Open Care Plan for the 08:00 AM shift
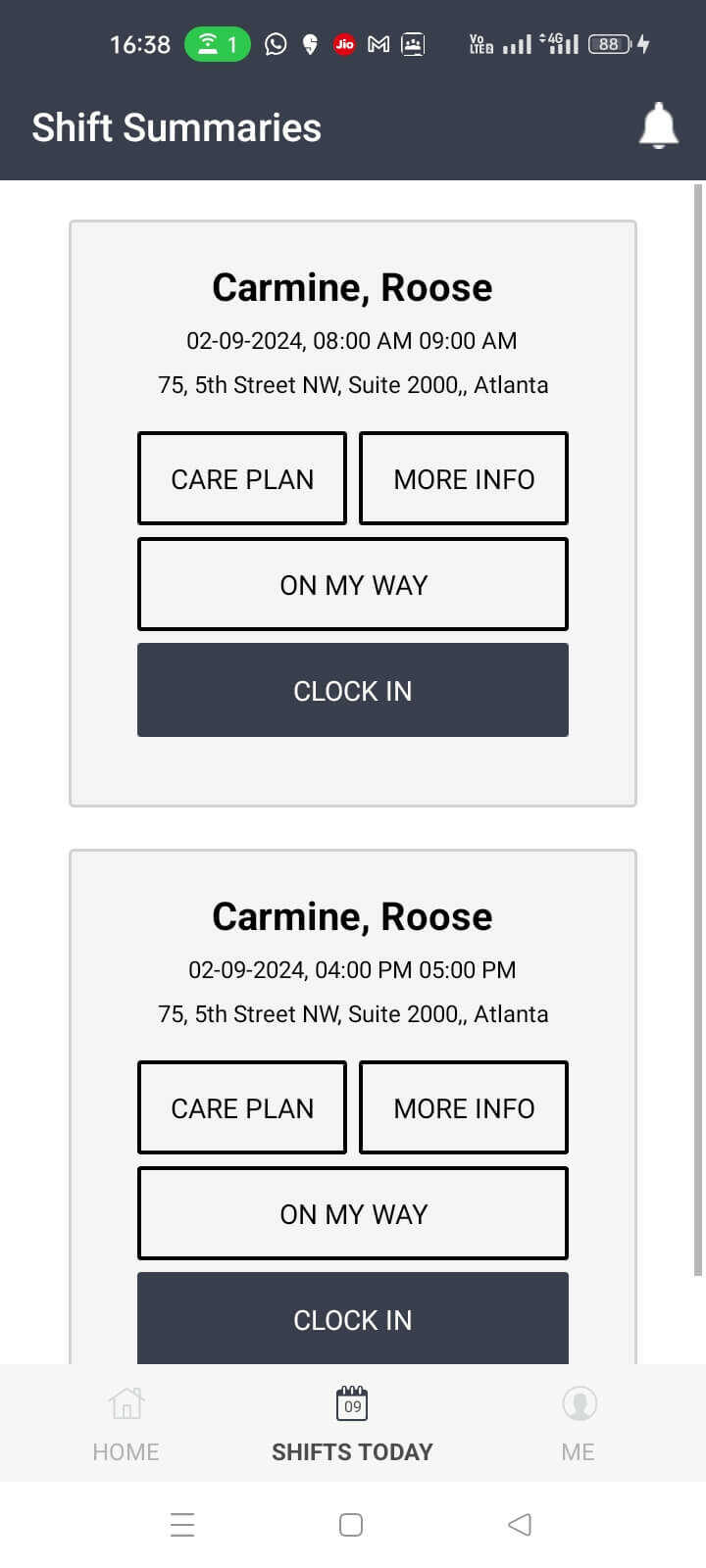The height and width of the screenshot is (1568, 706). [242, 478]
